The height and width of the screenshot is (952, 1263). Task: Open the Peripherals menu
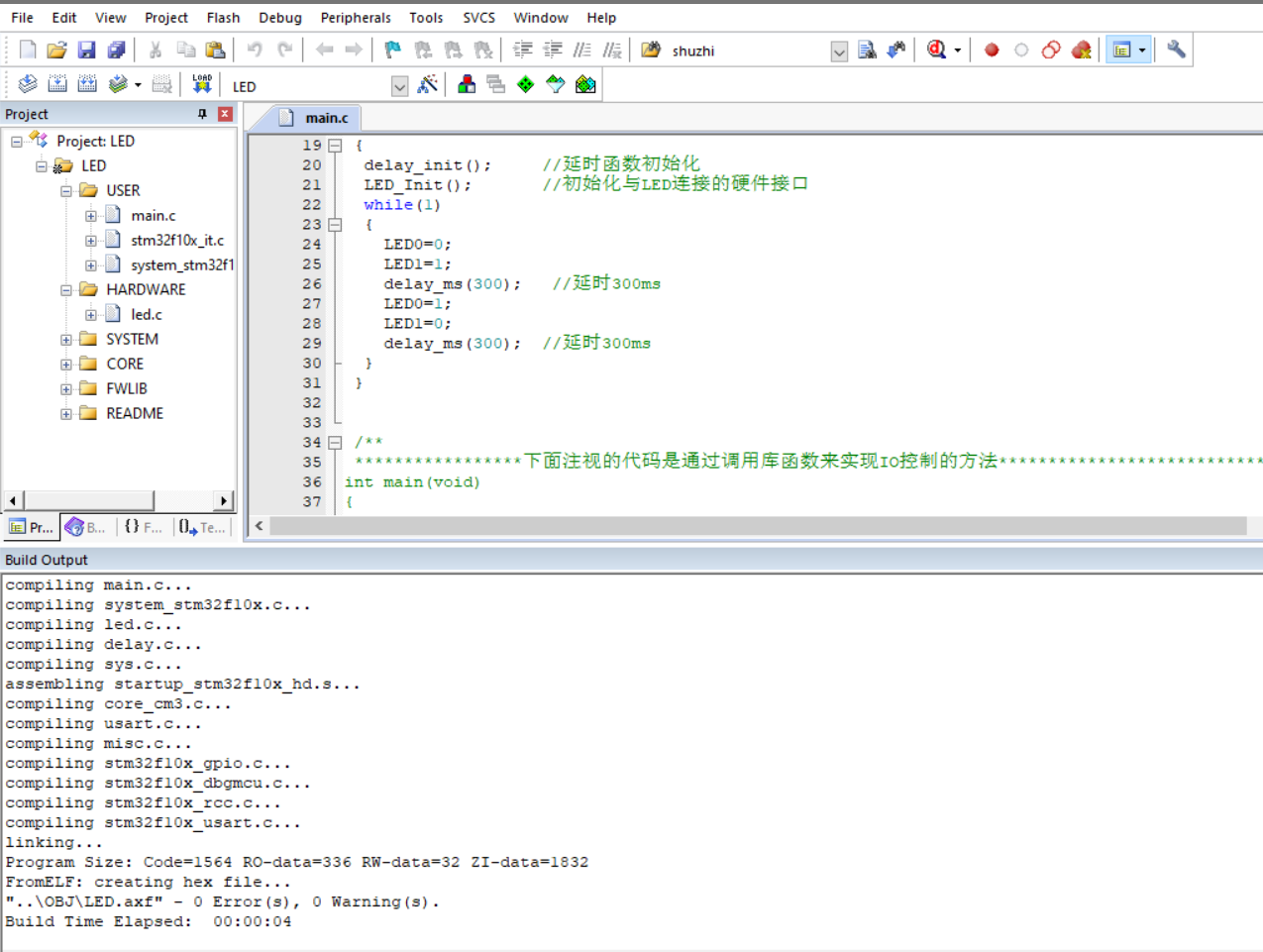point(356,18)
